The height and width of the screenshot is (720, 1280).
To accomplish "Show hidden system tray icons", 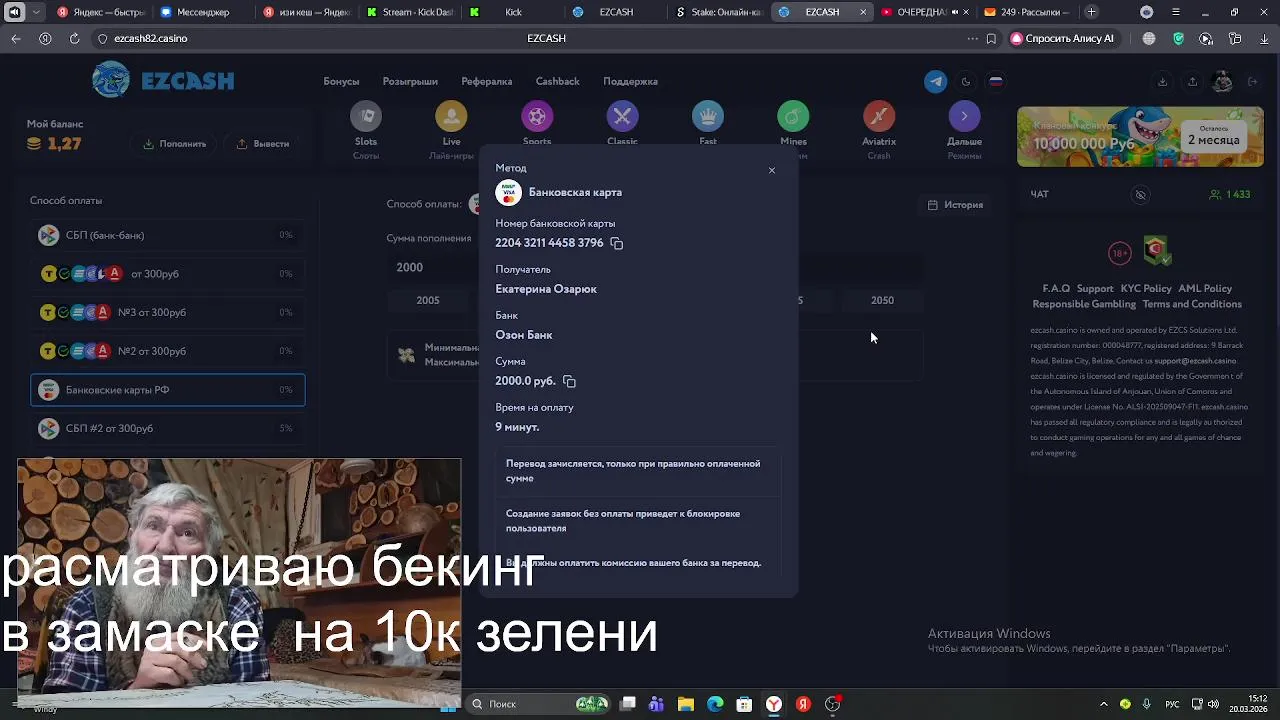I will (x=1104, y=704).
